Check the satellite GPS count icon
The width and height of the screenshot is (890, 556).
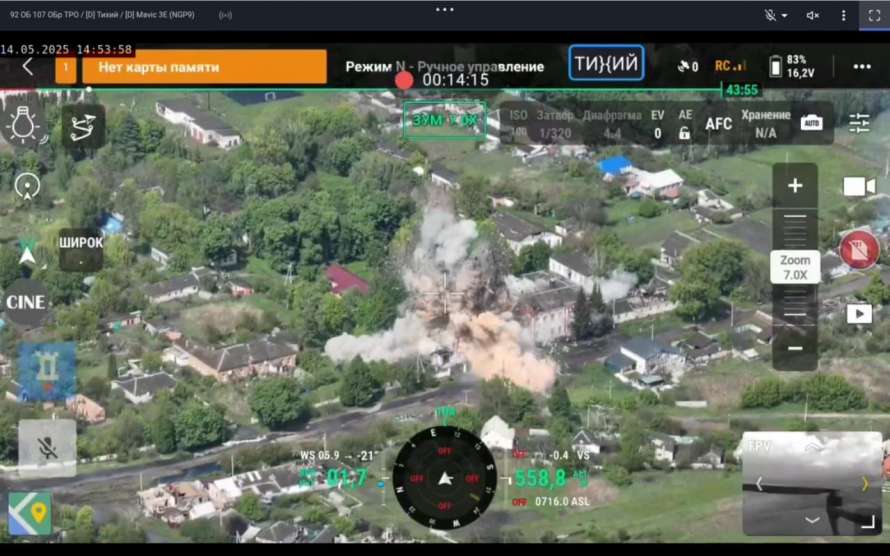(x=687, y=66)
